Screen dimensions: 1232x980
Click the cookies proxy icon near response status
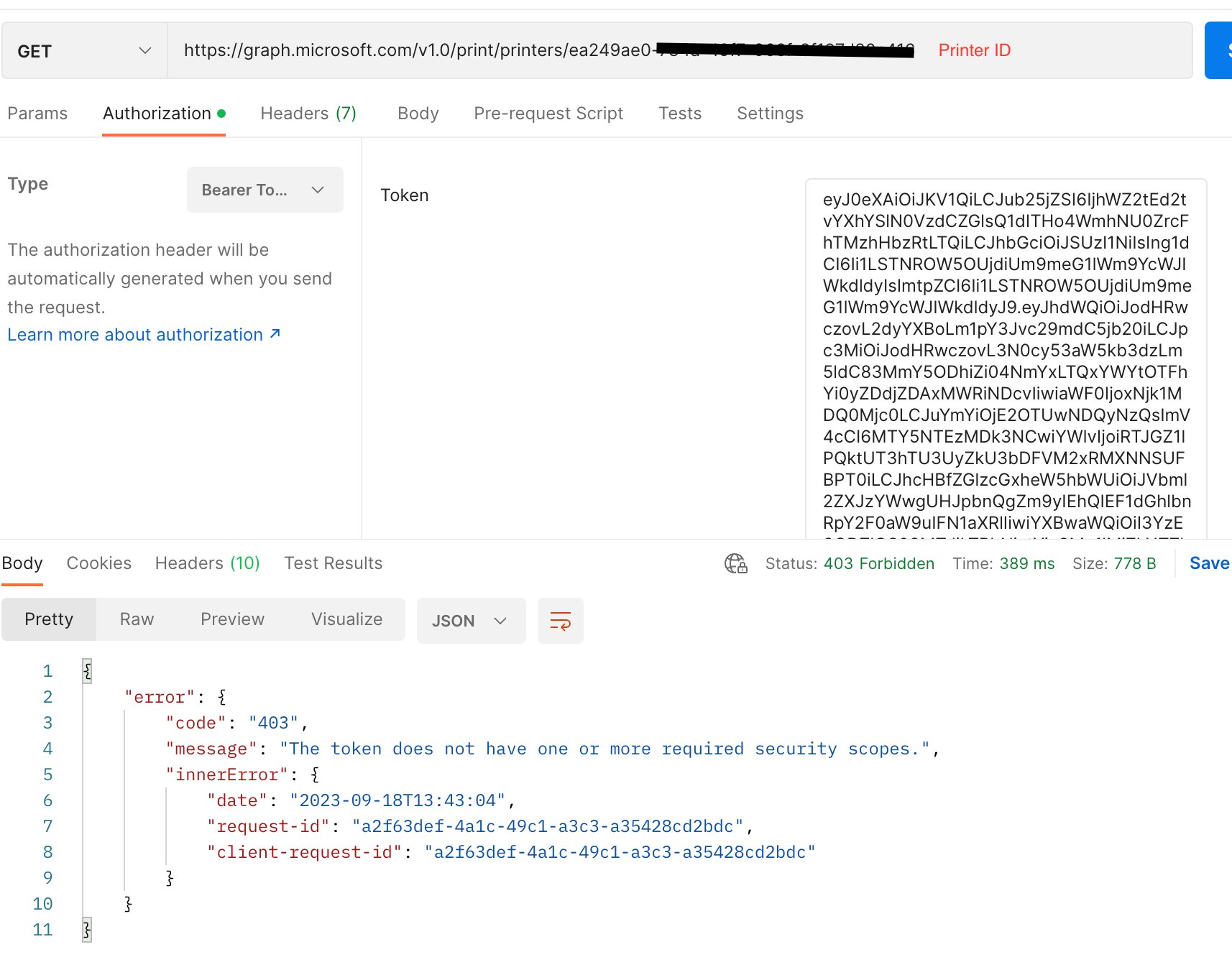coord(735,564)
